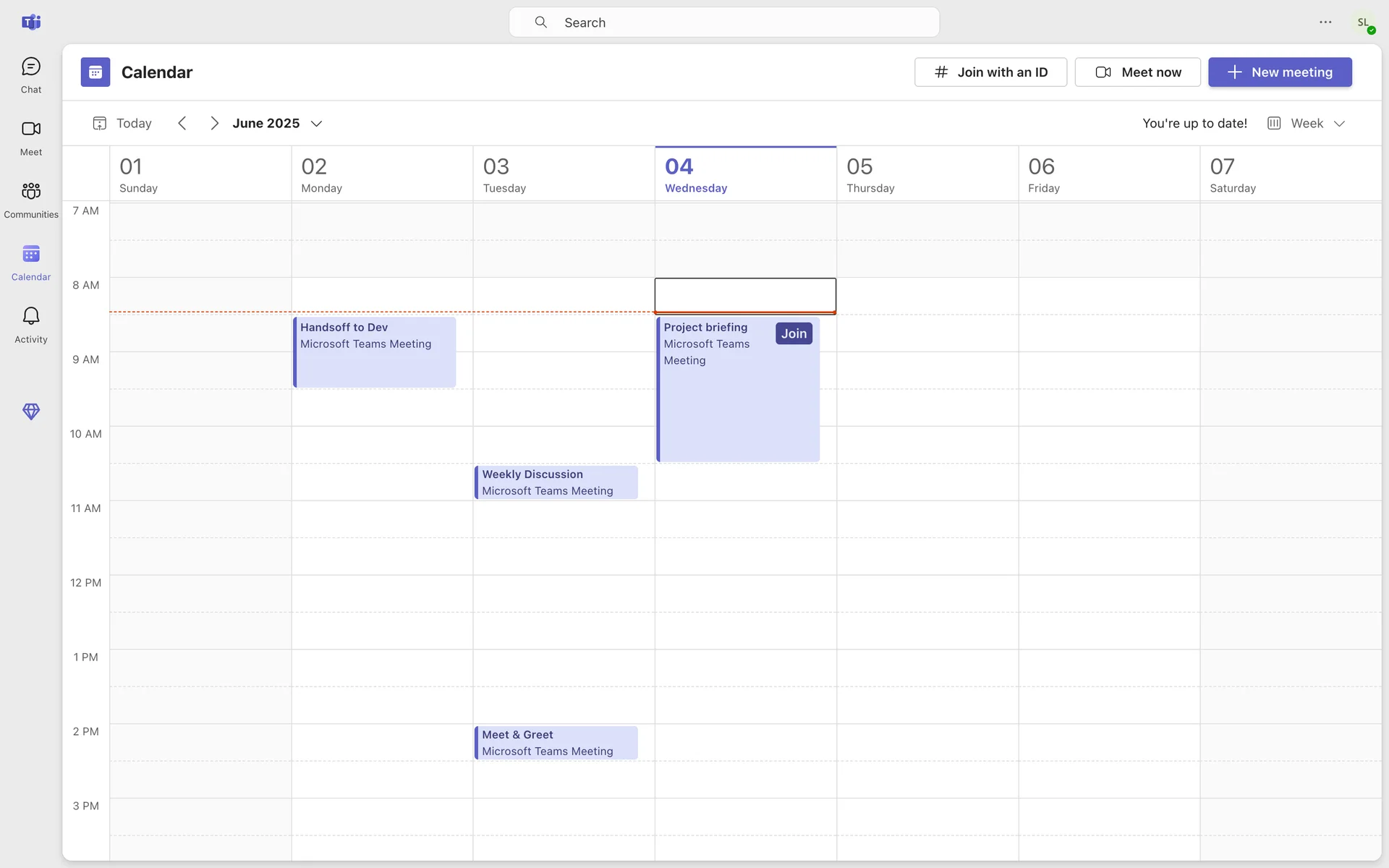Image resolution: width=1389 pixels, height=868 pixels.
Task: Open the Week view dropdown
Action: (1307, 123)
